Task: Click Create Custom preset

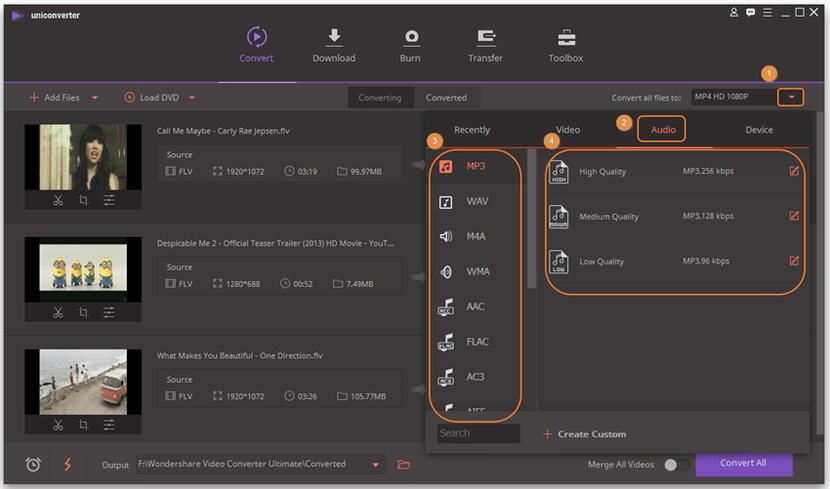Action: pos(584,434)
